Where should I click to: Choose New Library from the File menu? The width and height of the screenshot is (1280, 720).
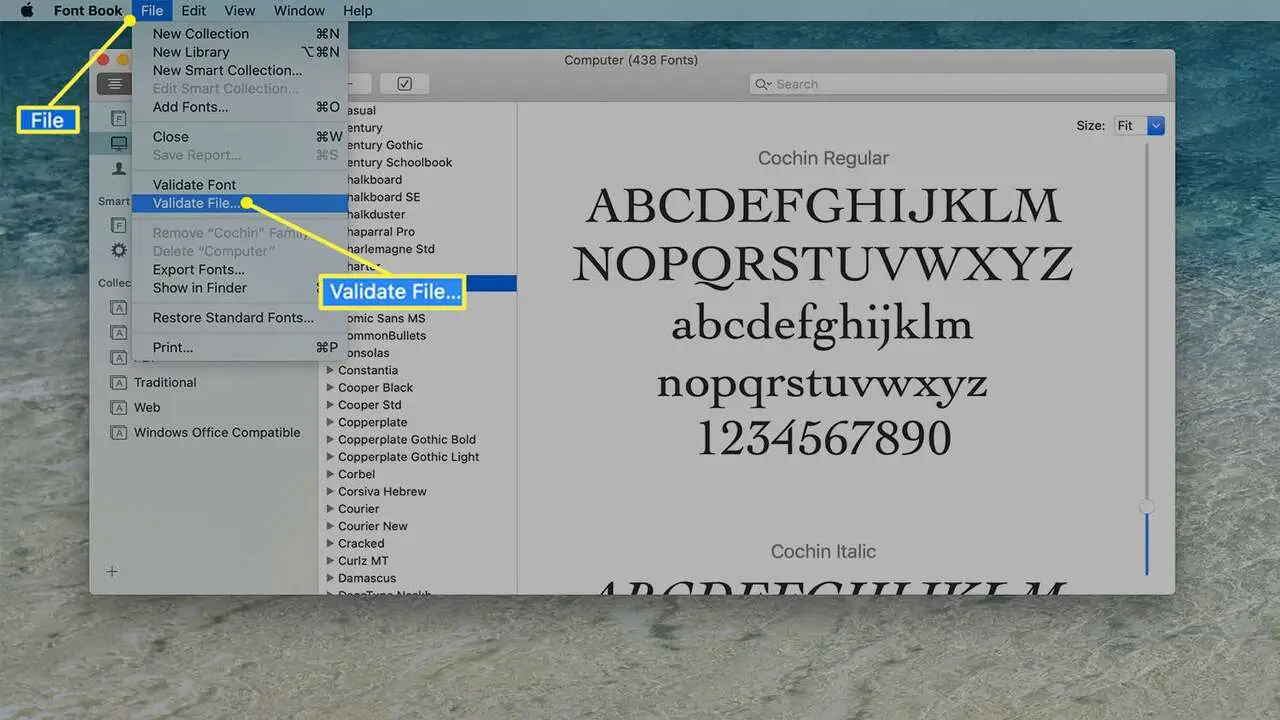240,52
